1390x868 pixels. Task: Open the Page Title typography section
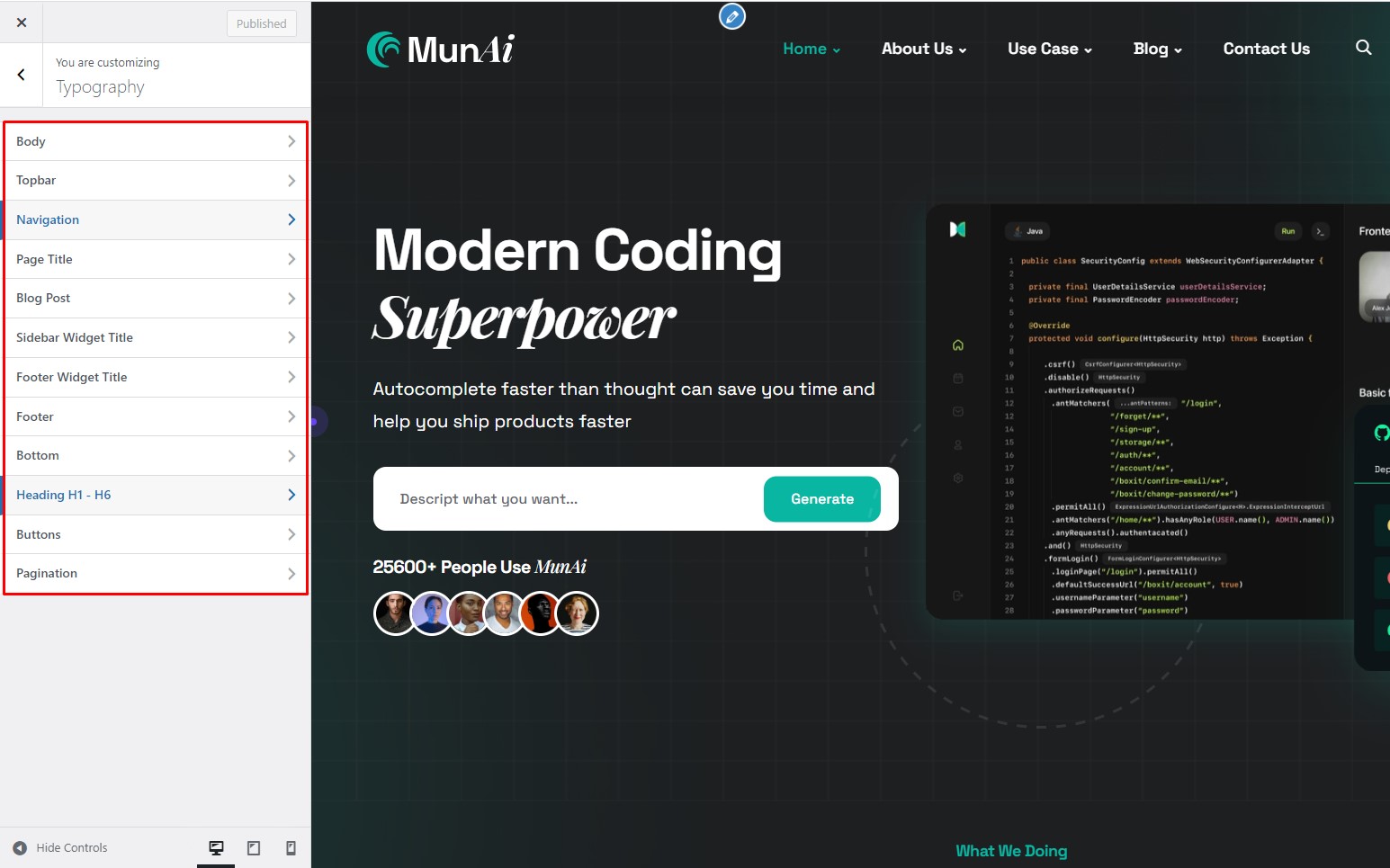tap(156, 259)
